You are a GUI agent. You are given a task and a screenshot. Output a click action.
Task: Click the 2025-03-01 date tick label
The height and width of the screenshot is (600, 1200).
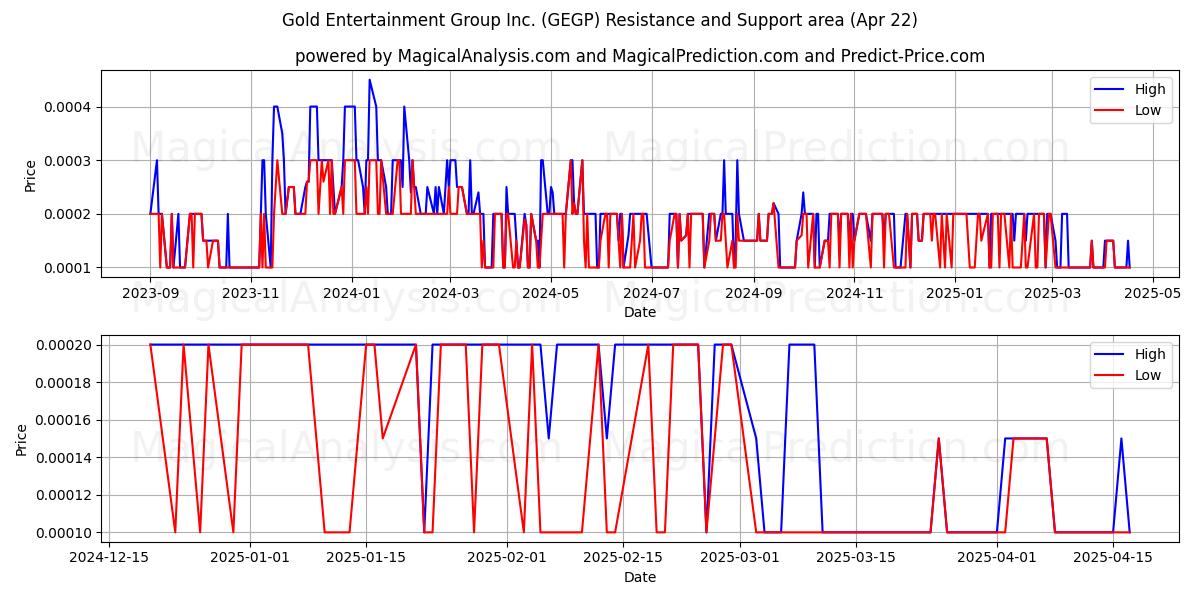tap(740, 558)
